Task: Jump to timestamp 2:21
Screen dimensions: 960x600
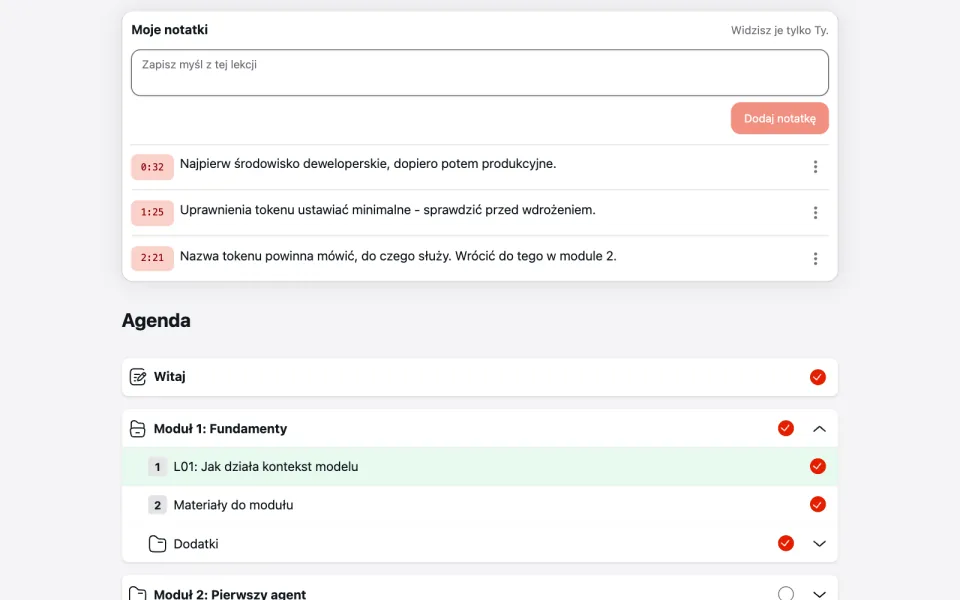Action: (x=152, y=258)
